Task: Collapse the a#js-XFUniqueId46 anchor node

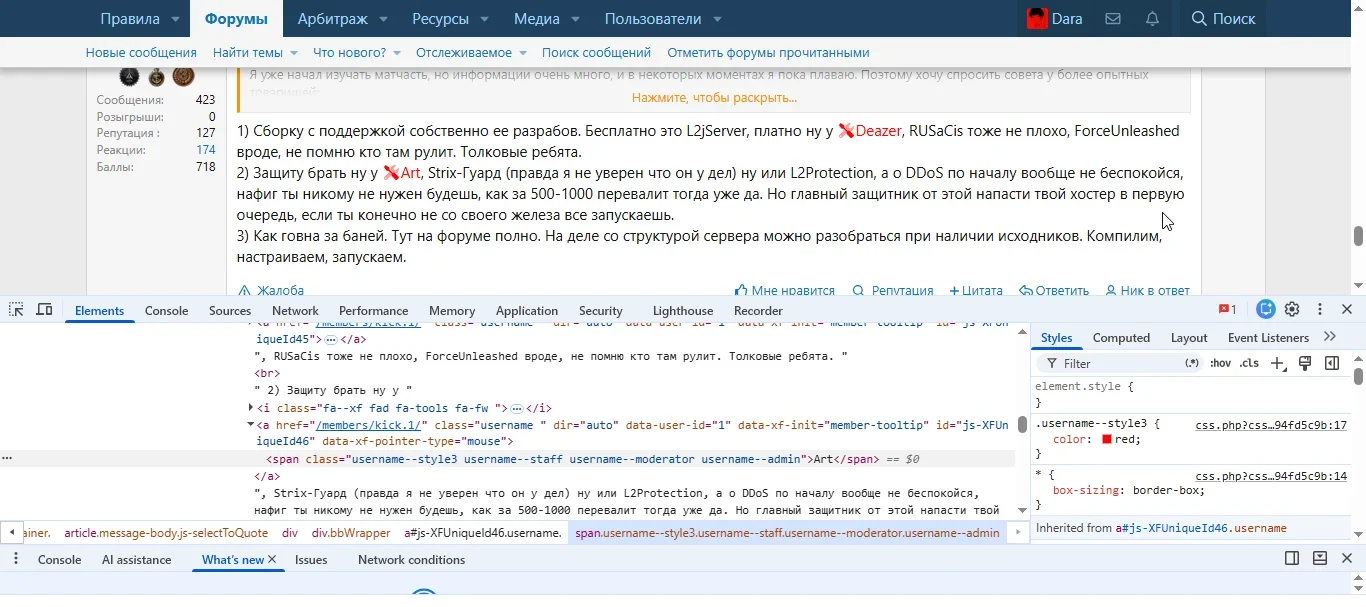Action: 251,425
